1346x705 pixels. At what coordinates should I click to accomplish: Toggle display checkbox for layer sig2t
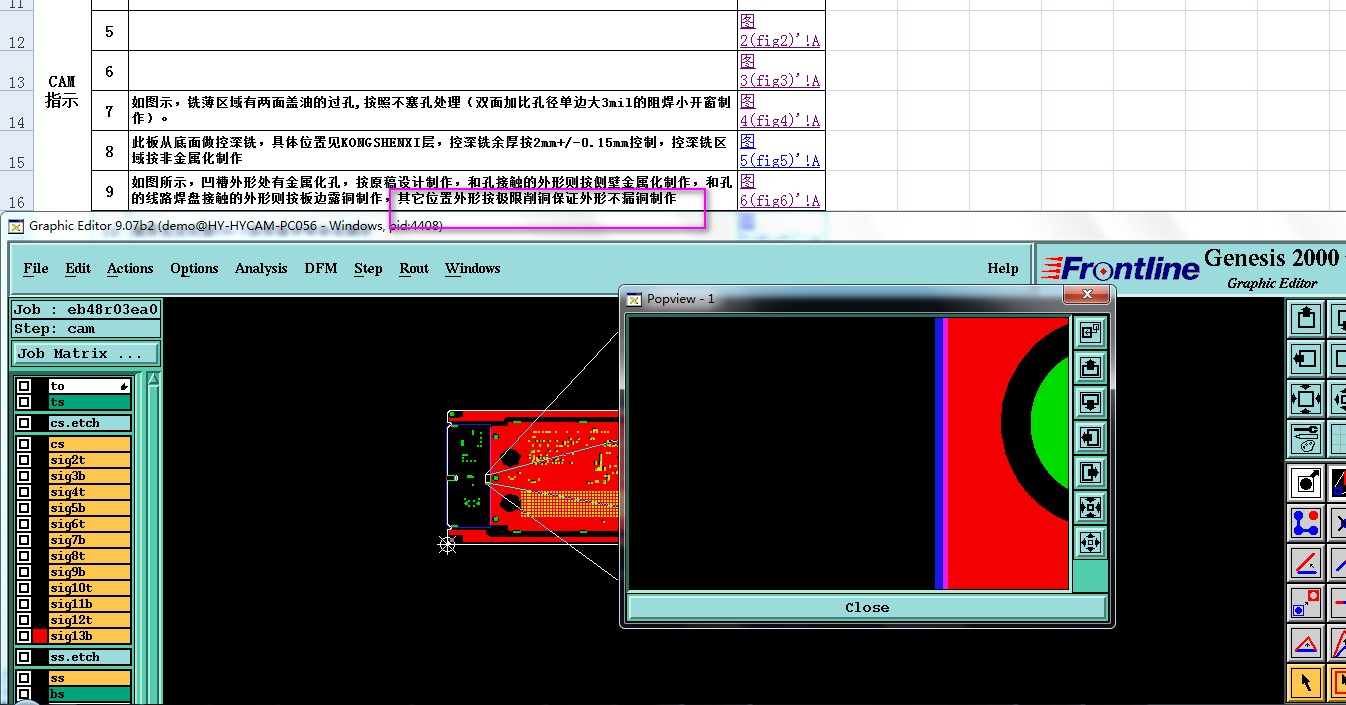(23, 460)
